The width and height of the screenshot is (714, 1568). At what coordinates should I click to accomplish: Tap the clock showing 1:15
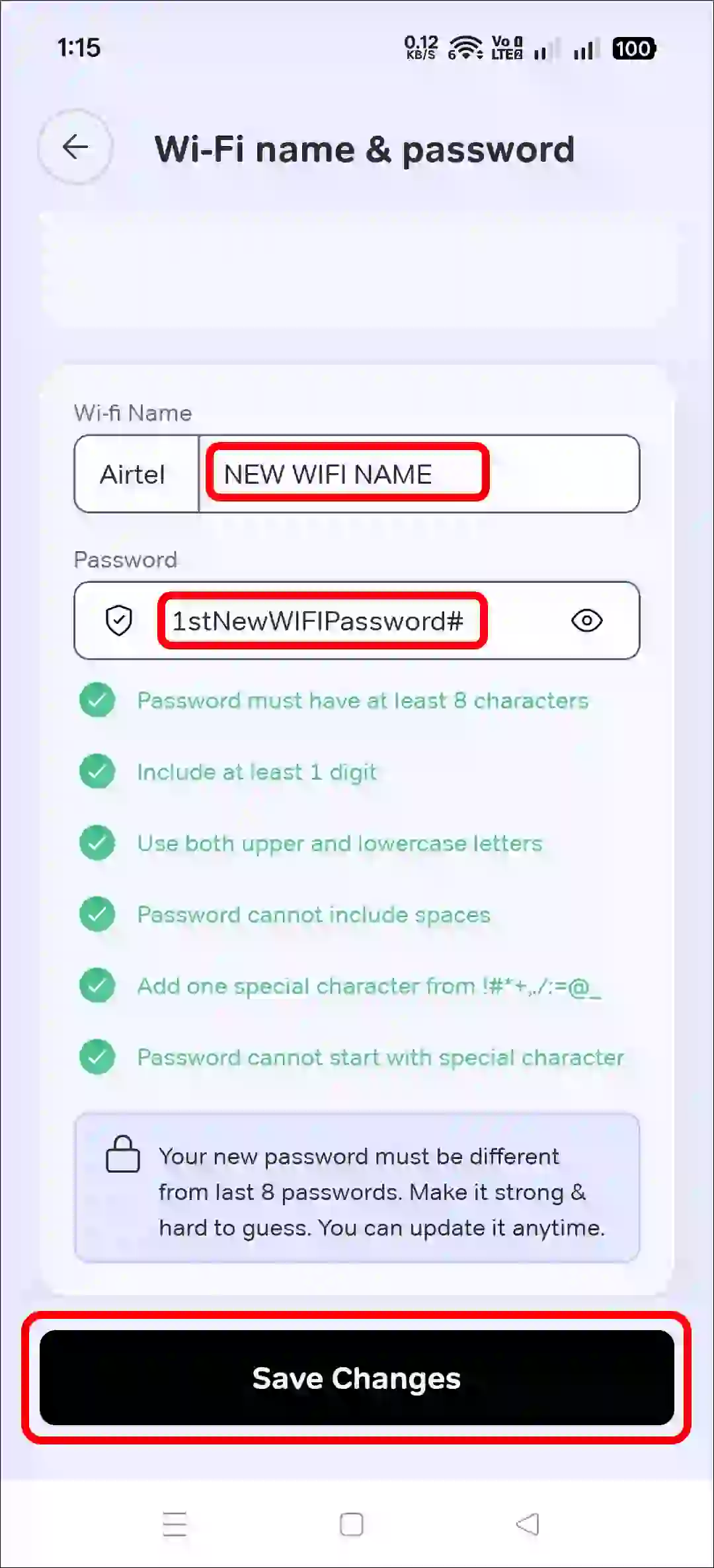(x=78, y=48)
